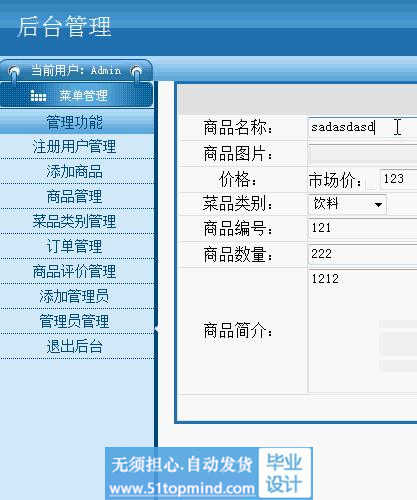Click 退出后台 to log out
The height and width of the screenshot is (500, 417).
click(x=74, y=346)
